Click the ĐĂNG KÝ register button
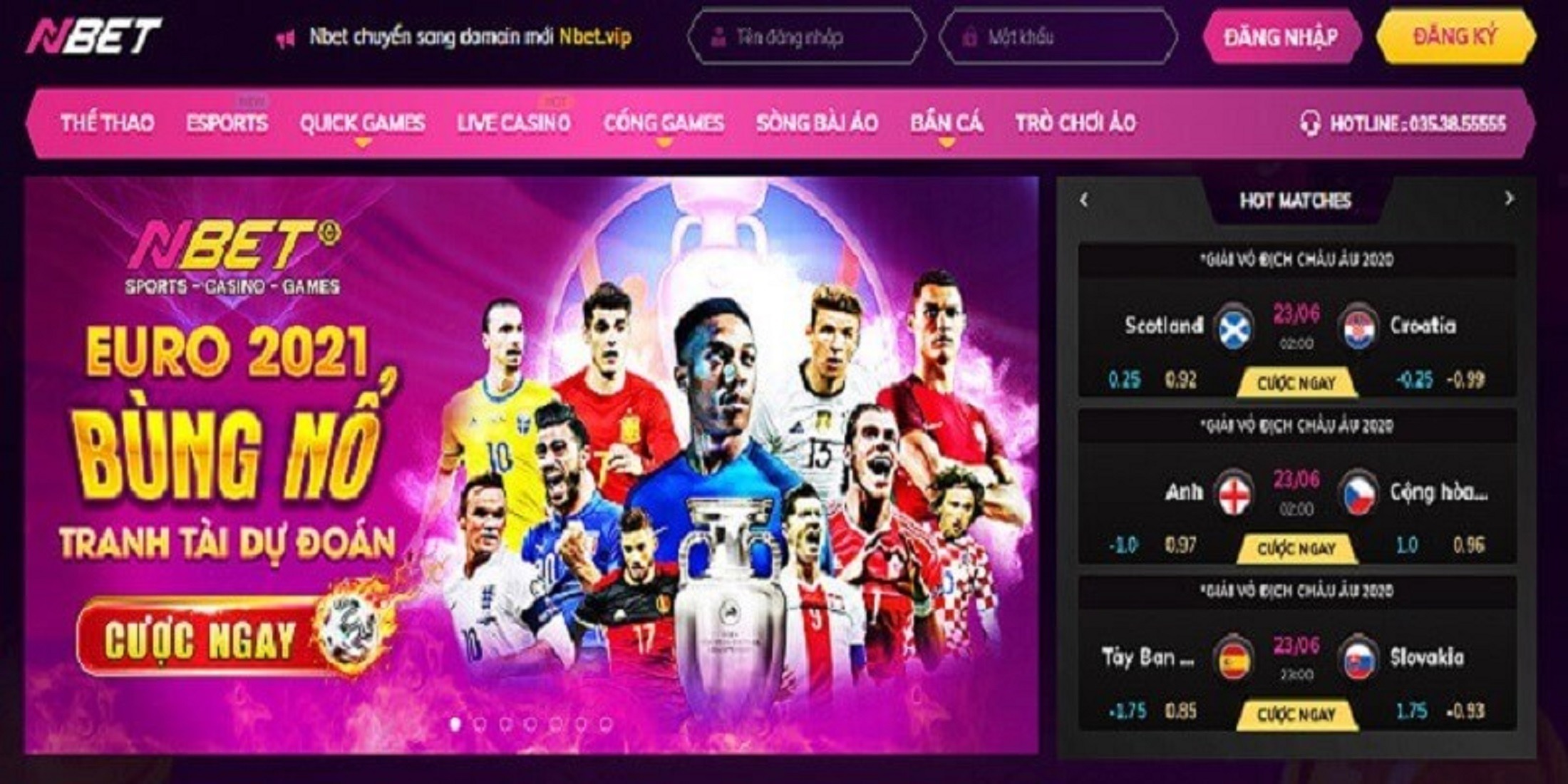The image size is (1568, 784). tap(1455, 36)
